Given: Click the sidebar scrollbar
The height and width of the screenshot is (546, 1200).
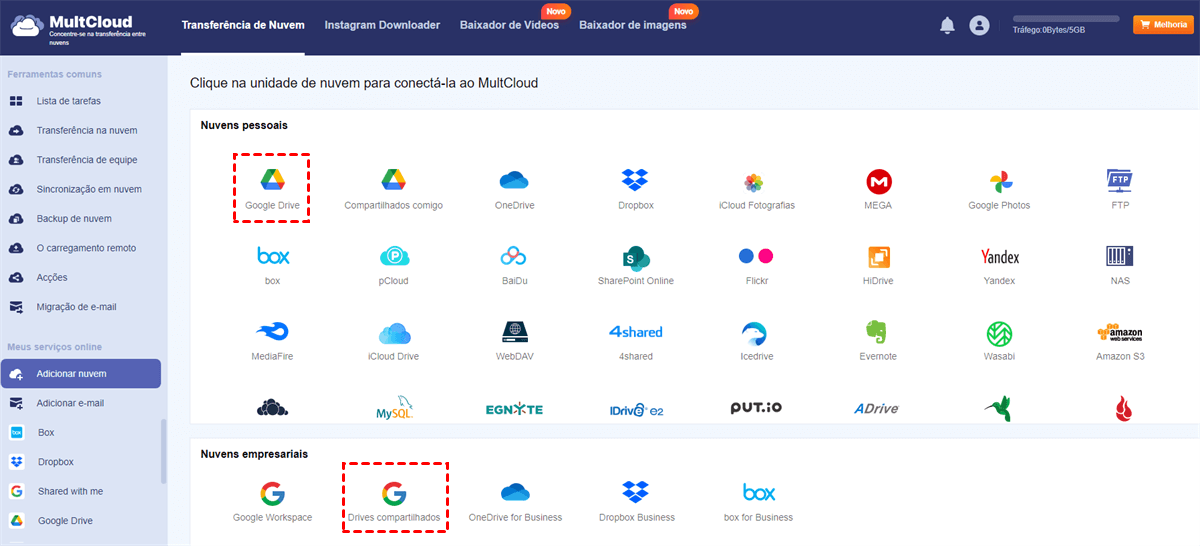Looking at the screenshot, I should [x=164, y=452].
